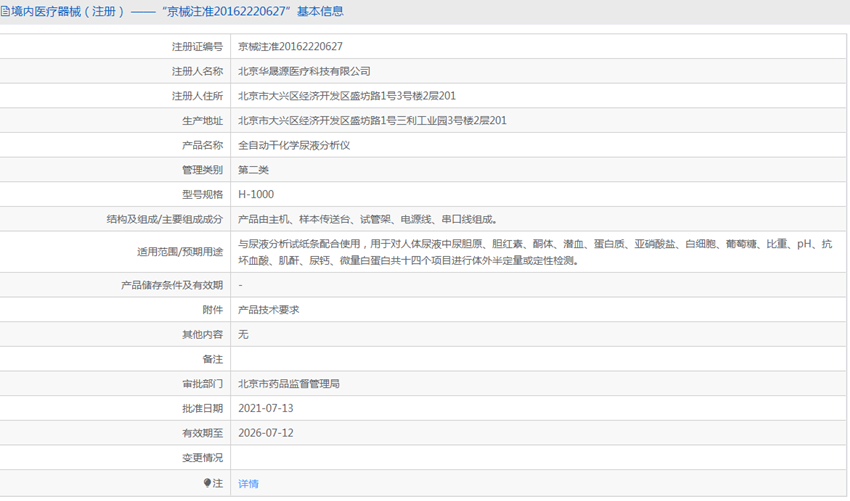Viewport: 850px width, 501px height.
Task: Click the 结构及组成/主要组成成分 label
Action: (165, 219)
